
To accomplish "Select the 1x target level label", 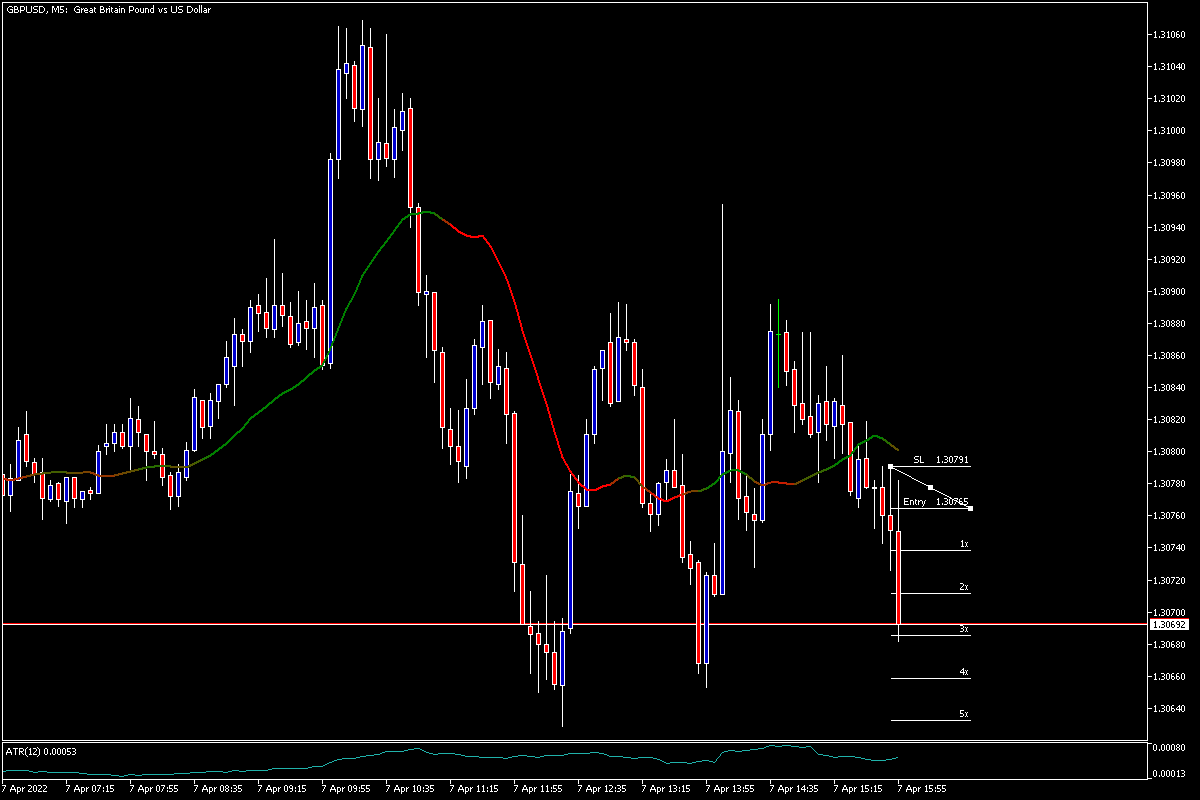I will click(964, 544).
